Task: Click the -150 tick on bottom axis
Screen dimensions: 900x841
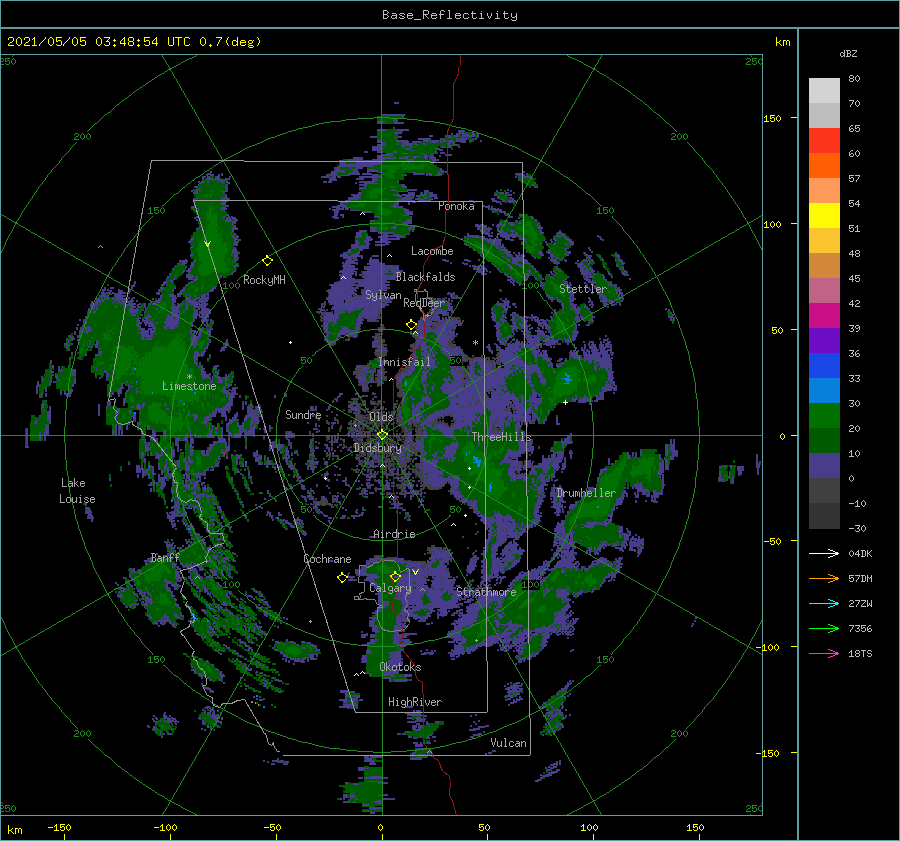Action: tap(59, 827)
